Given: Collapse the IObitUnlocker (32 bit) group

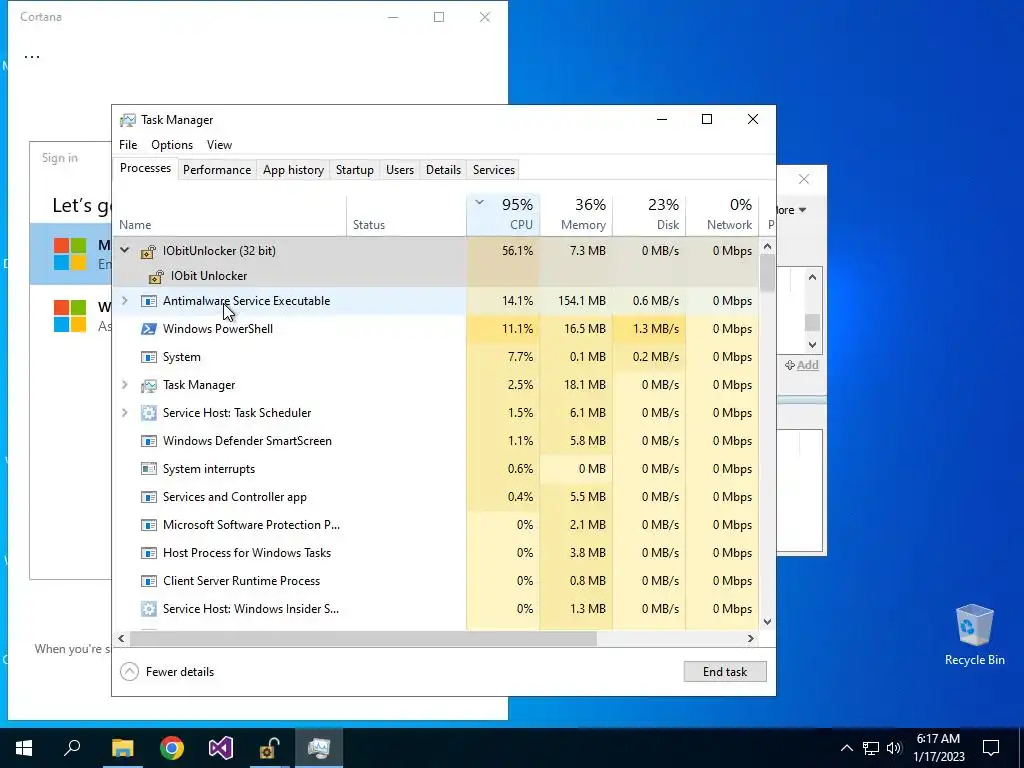Looking at the screenshot, I should pos(125,250).
